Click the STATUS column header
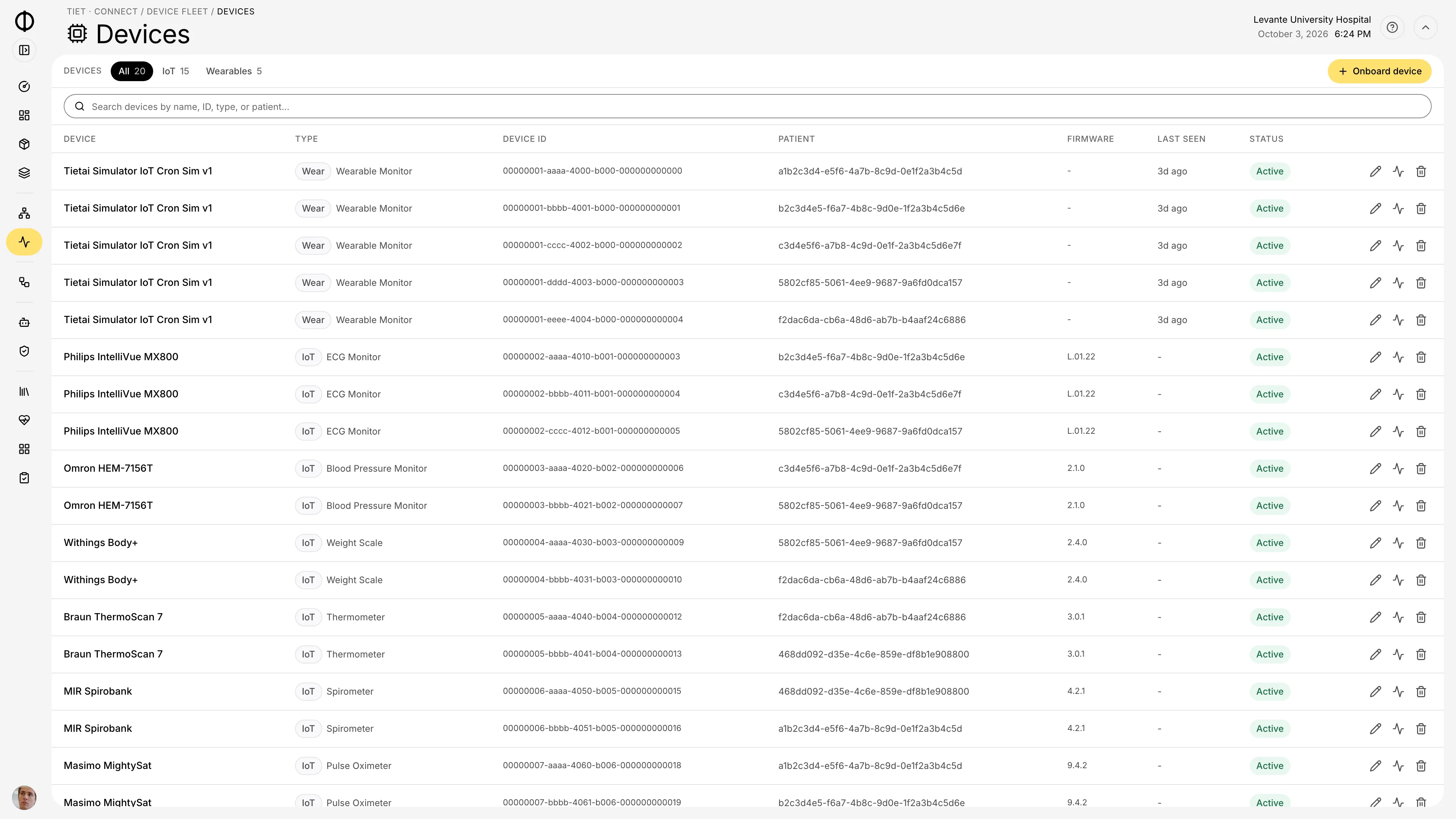 coord(1266,139)
